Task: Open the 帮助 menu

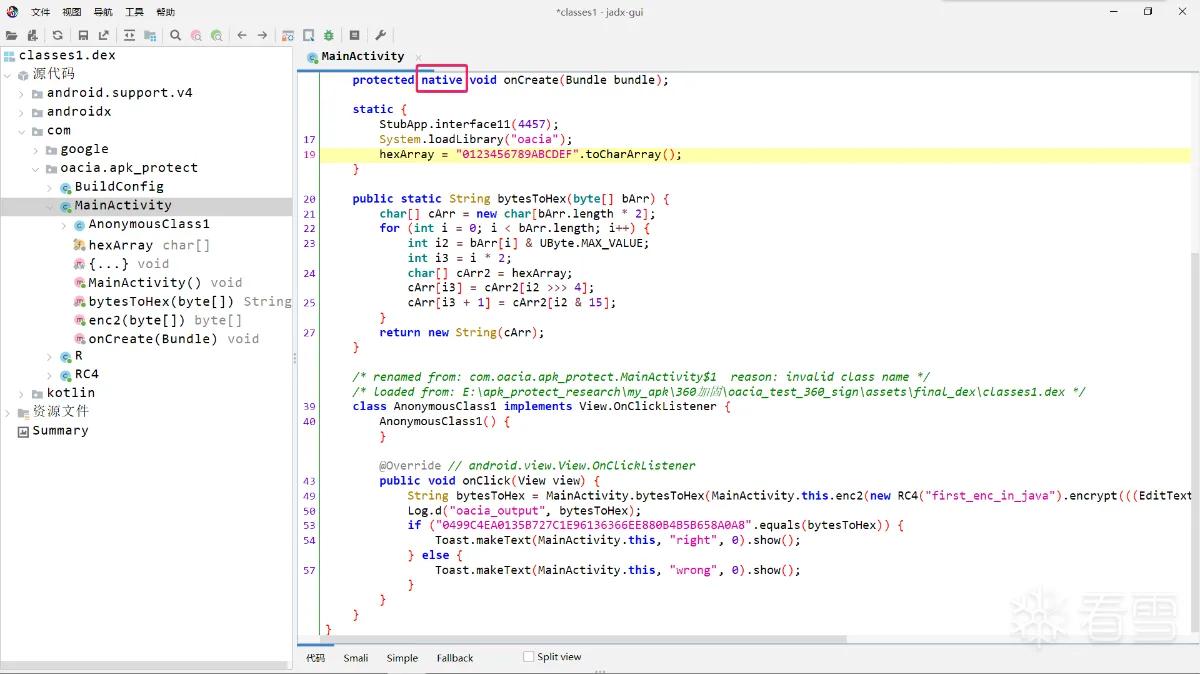Action: click(165, 12)
